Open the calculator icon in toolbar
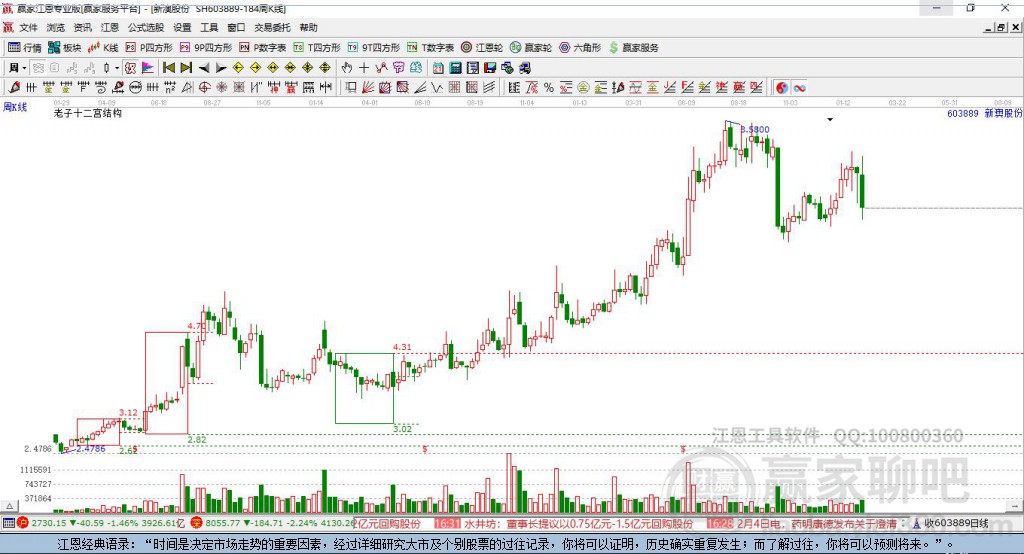The width and height of the screenshot is (1024, 554). 455,67
